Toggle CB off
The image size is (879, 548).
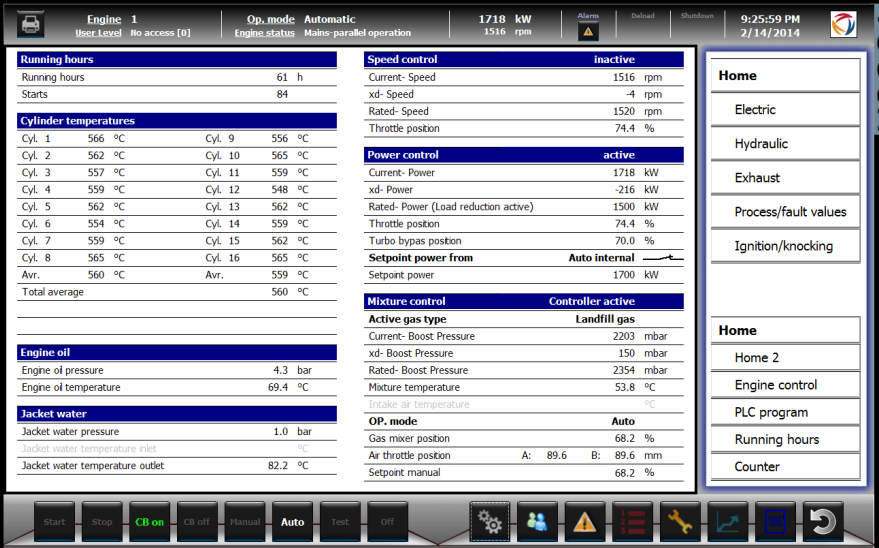pyautogui.click(x=197, y=522)
